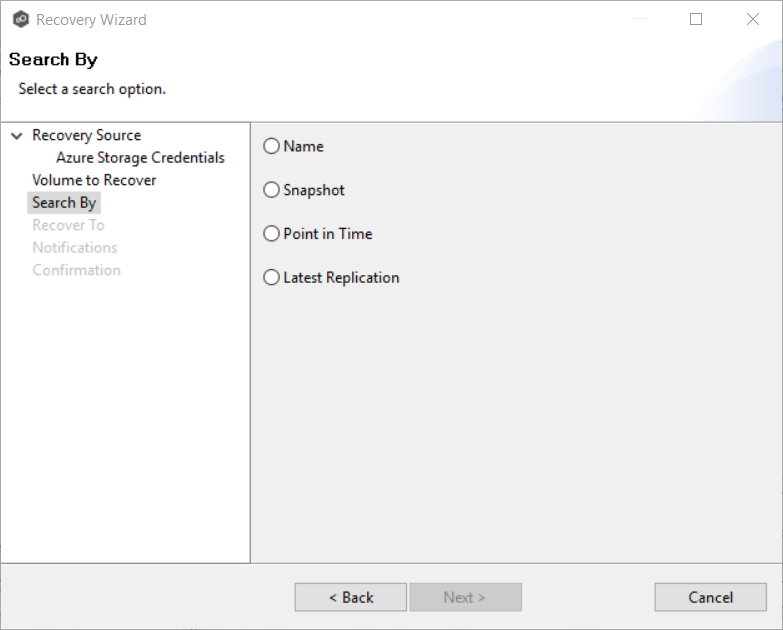783x630 pixels.
Task: Choose the Snapshot radio button
Action: [x=272, y=191]
